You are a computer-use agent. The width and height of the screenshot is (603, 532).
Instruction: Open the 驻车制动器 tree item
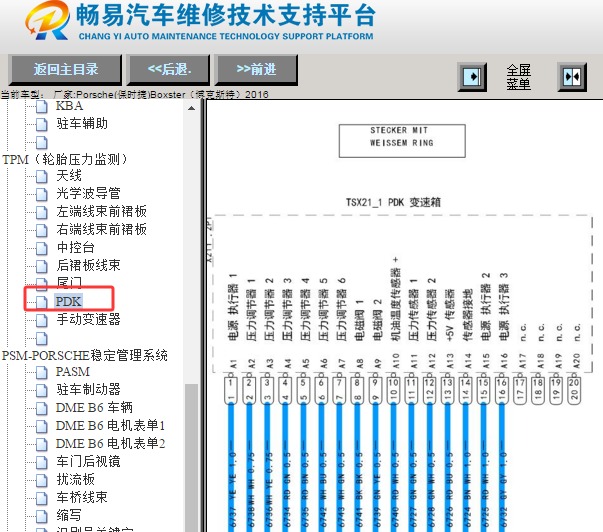(x=88, y=389)
